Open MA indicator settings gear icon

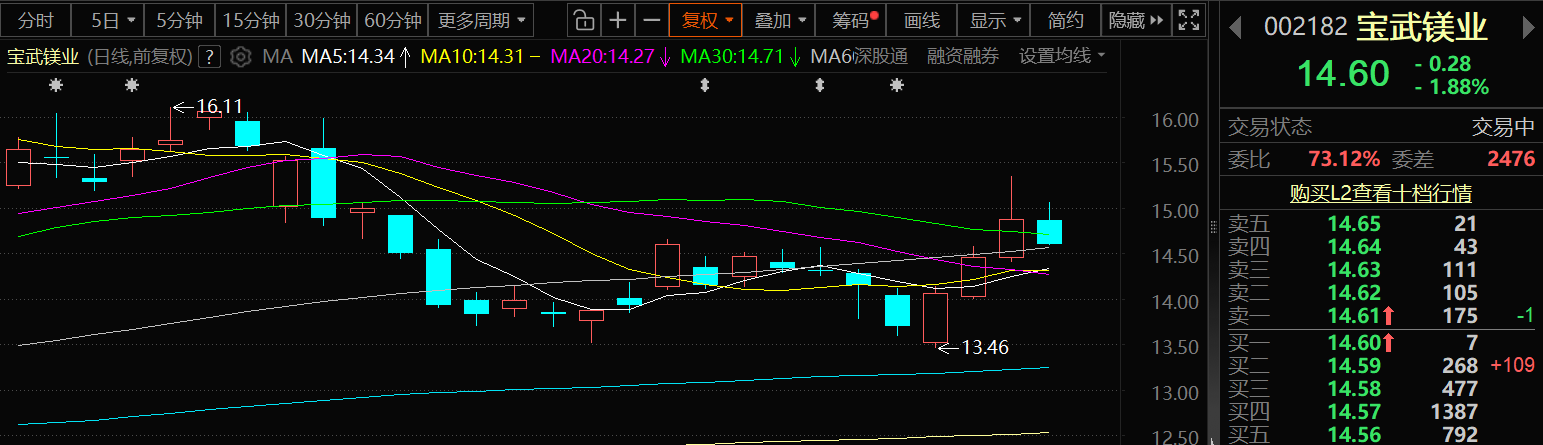(240, 56)
